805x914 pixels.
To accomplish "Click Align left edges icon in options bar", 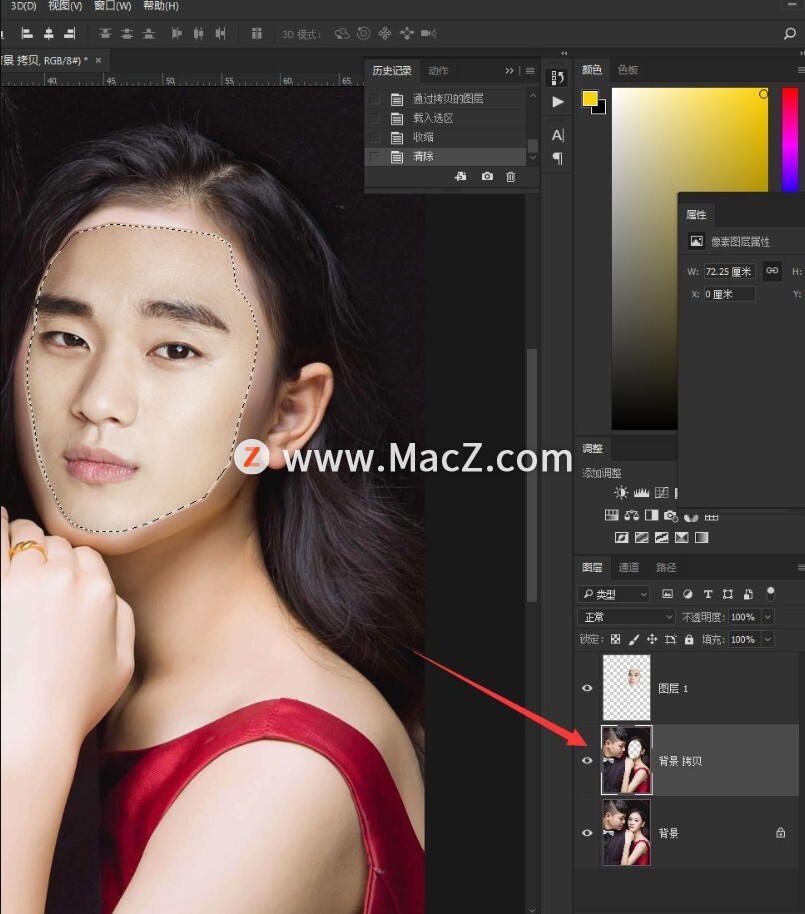I will pyautogui.click(x=27, y=34).
